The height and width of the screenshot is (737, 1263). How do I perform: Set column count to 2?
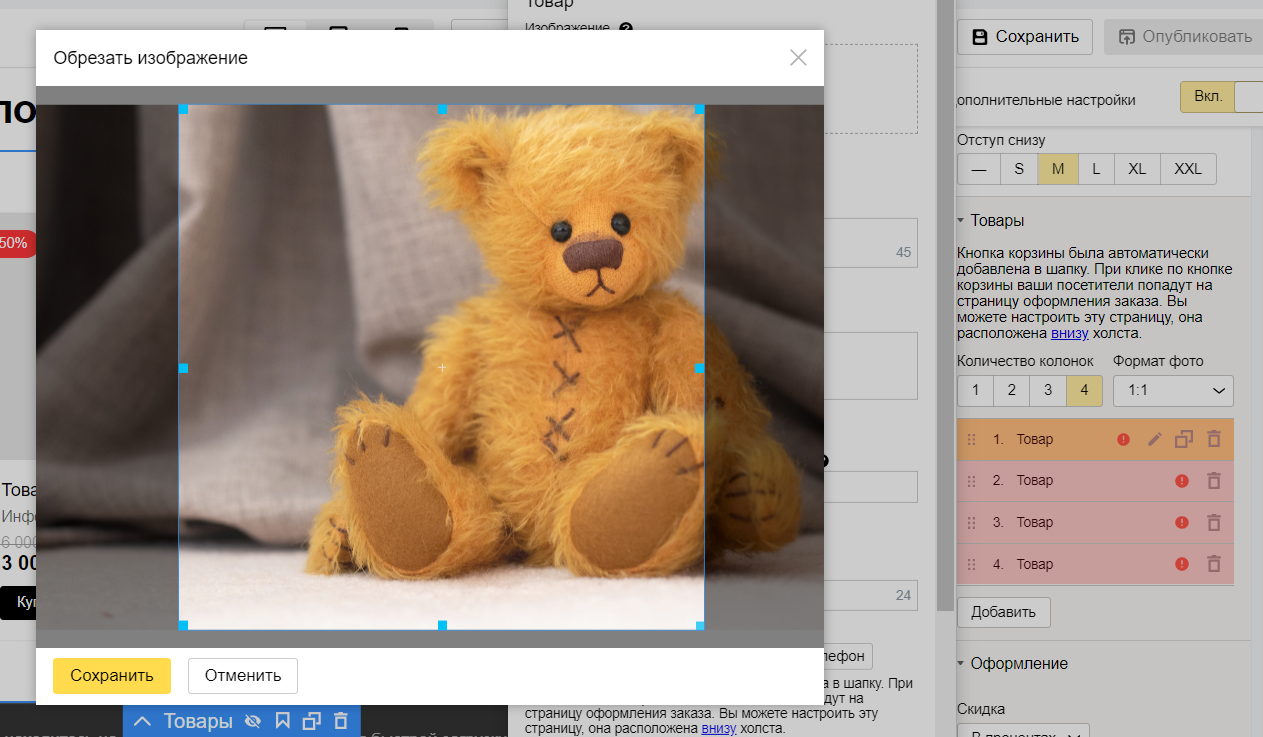click(x=1011, y=390)
